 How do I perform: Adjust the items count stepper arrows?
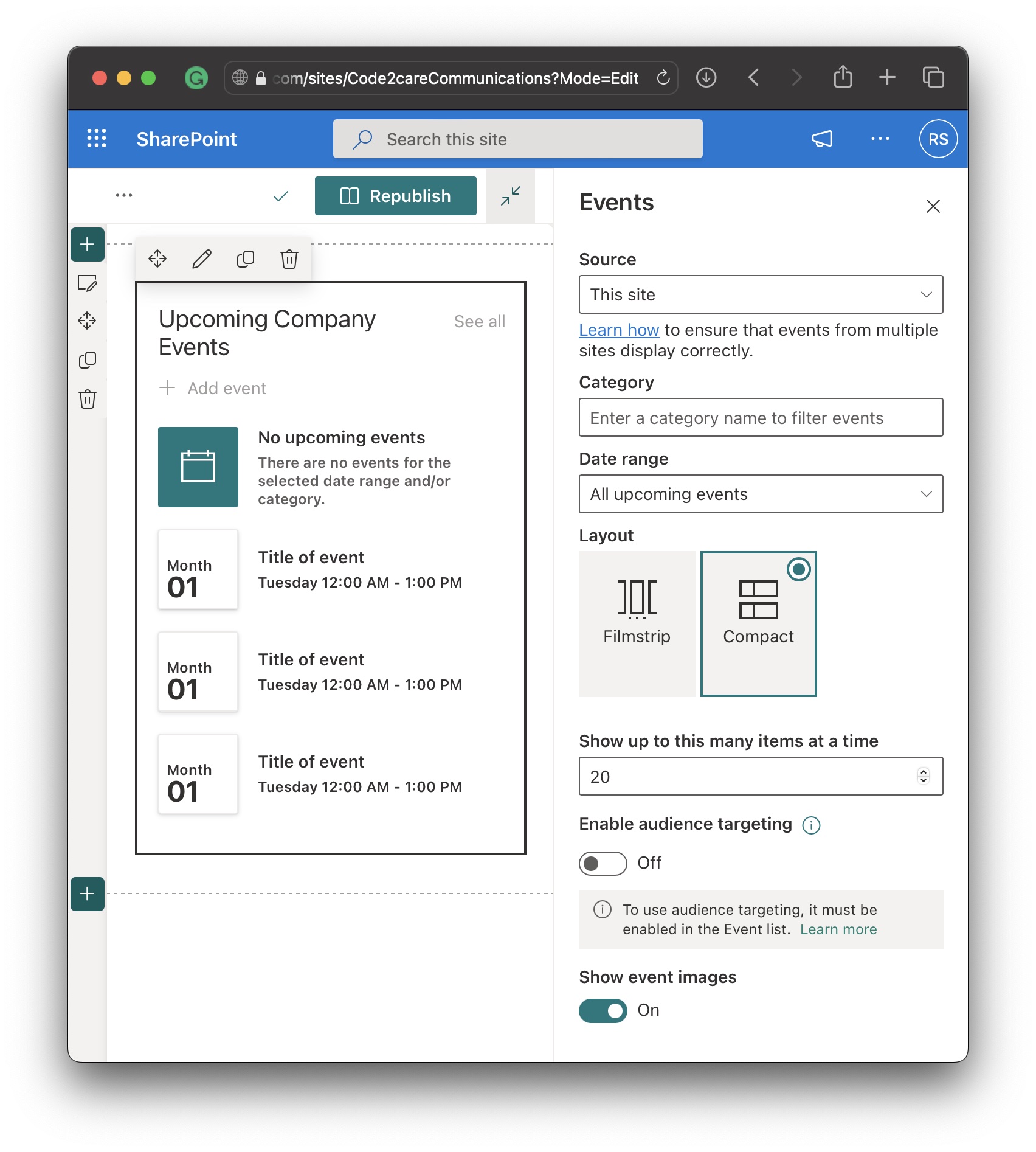point(923,776)
